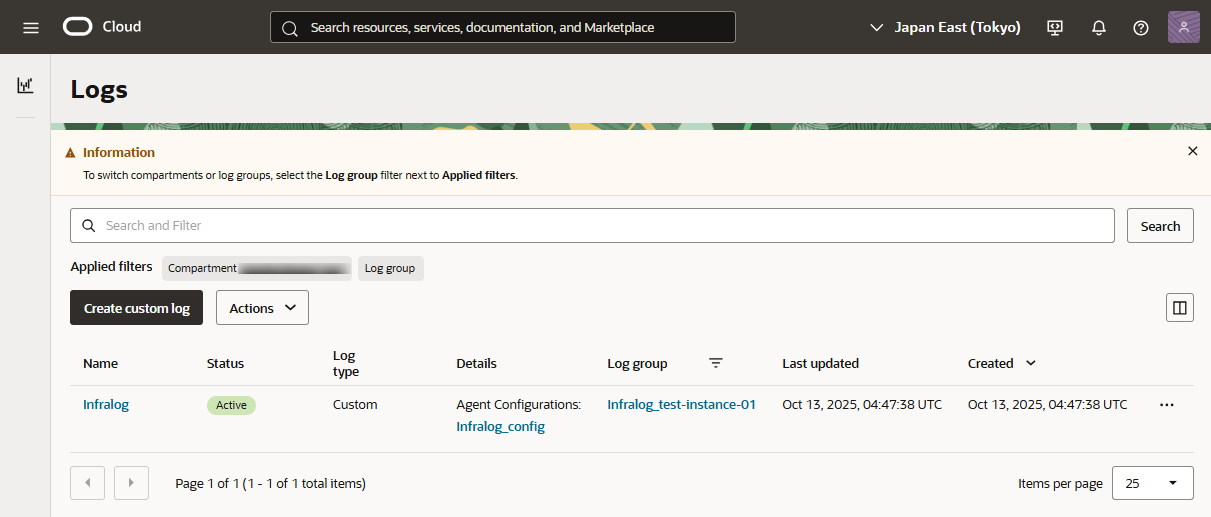
Task: Open the hamburger navigation menu
Action: [31, 27]
